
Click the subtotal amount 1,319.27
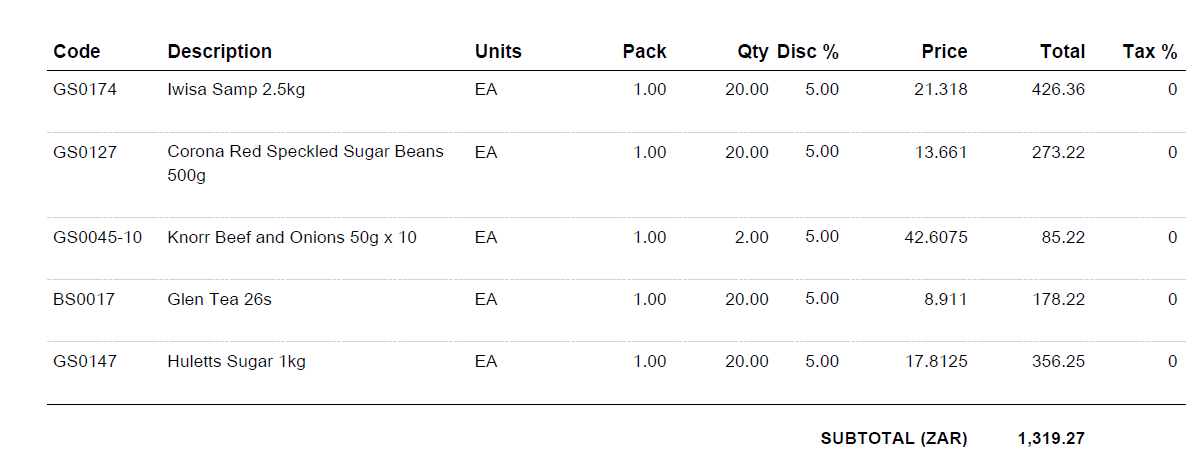[1051, 439]
